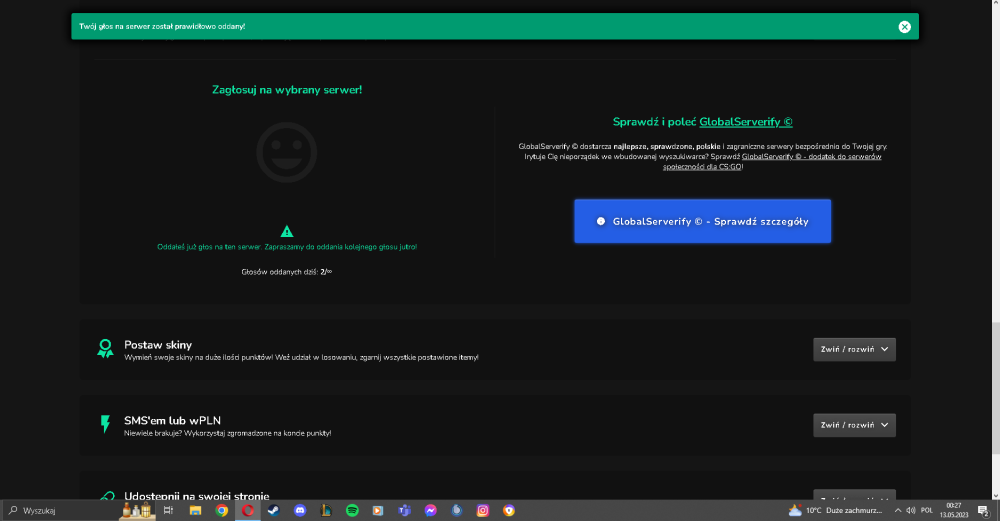Click the search magnifier icon on taskbar
Viewport: 1000px width, 521px height.
(13, 510)
